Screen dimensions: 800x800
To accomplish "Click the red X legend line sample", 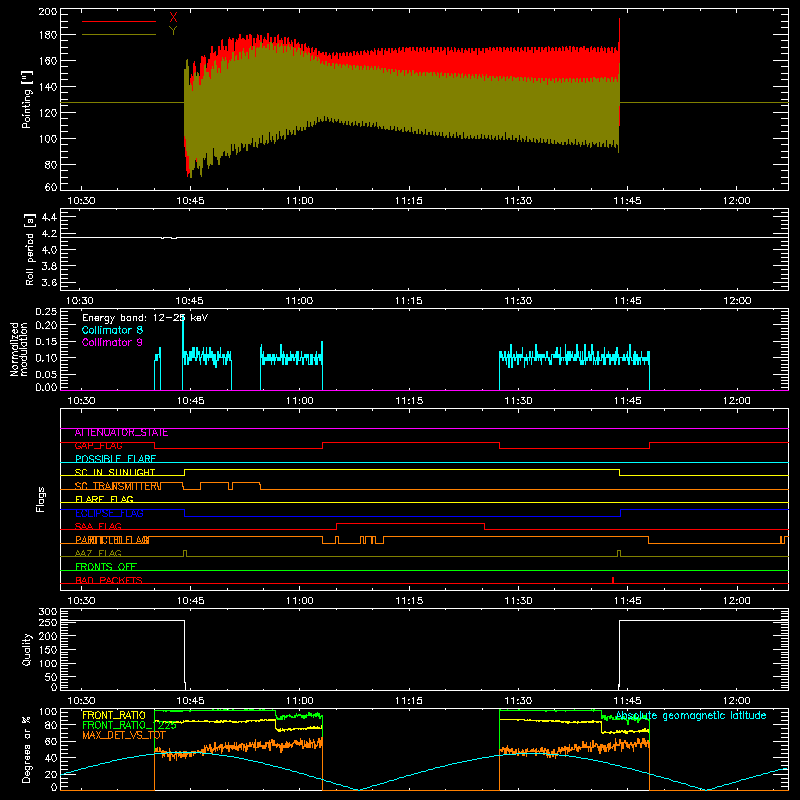I will (x=119, y=21).
